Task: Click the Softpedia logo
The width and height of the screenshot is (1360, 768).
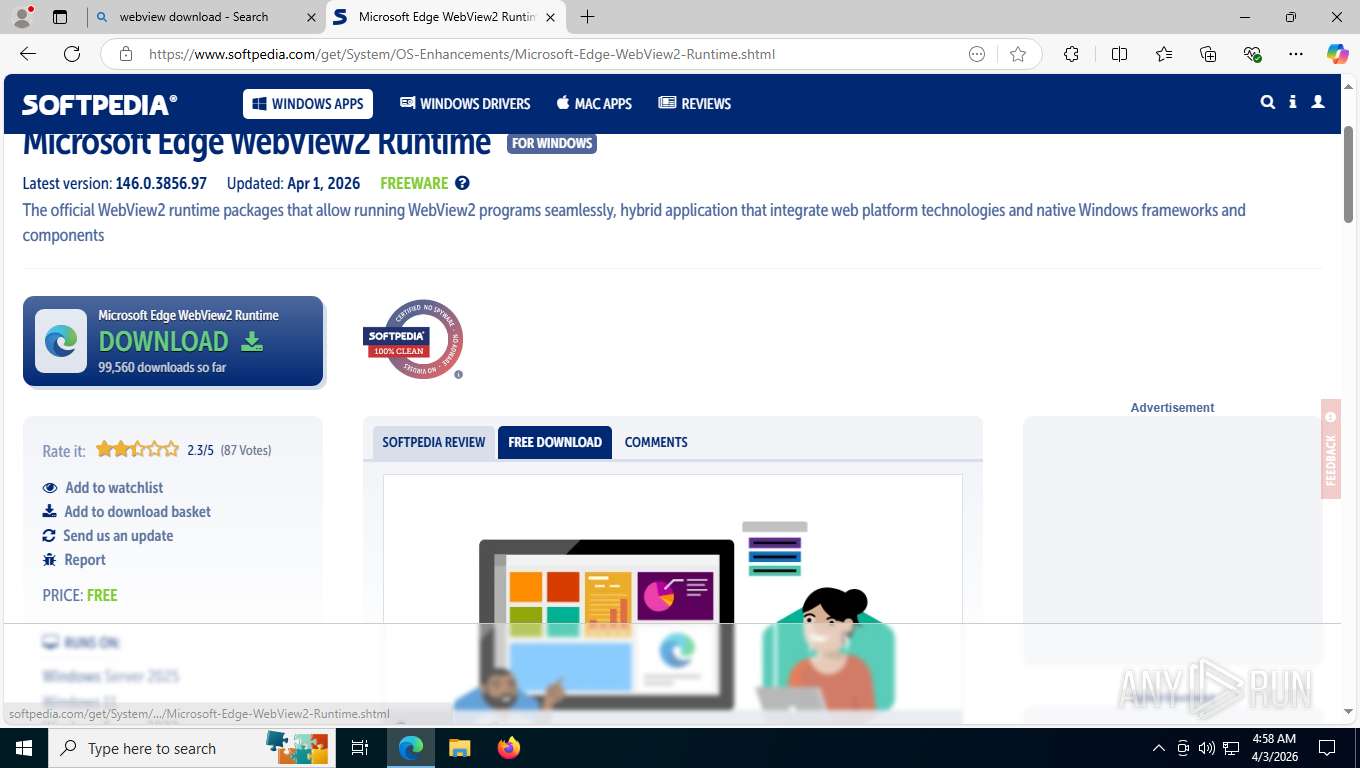Action: click(x=99, y=104)
